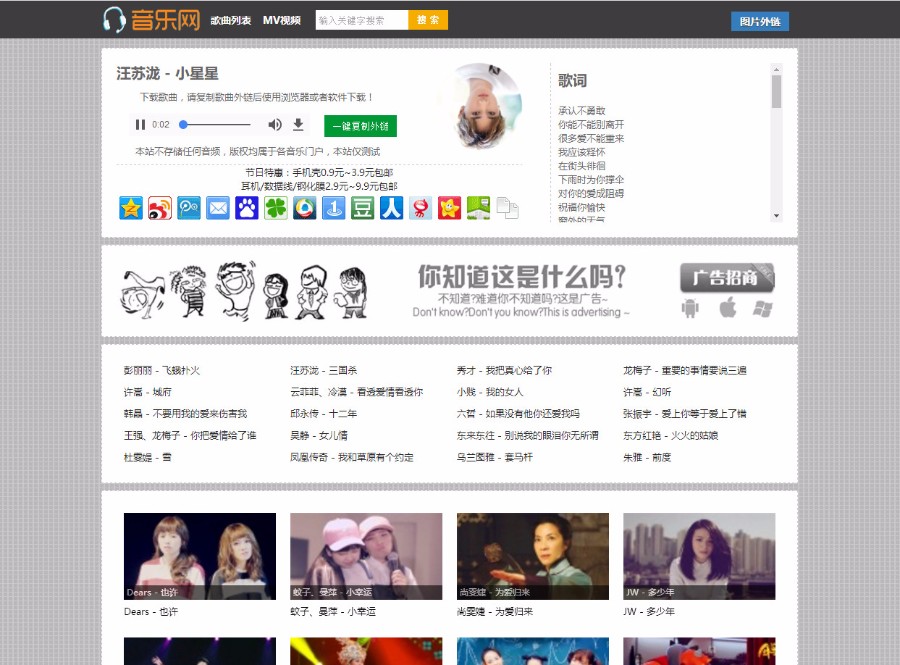Click the 广告招商 banner button

pyautogui.click(x=727, y=278)
